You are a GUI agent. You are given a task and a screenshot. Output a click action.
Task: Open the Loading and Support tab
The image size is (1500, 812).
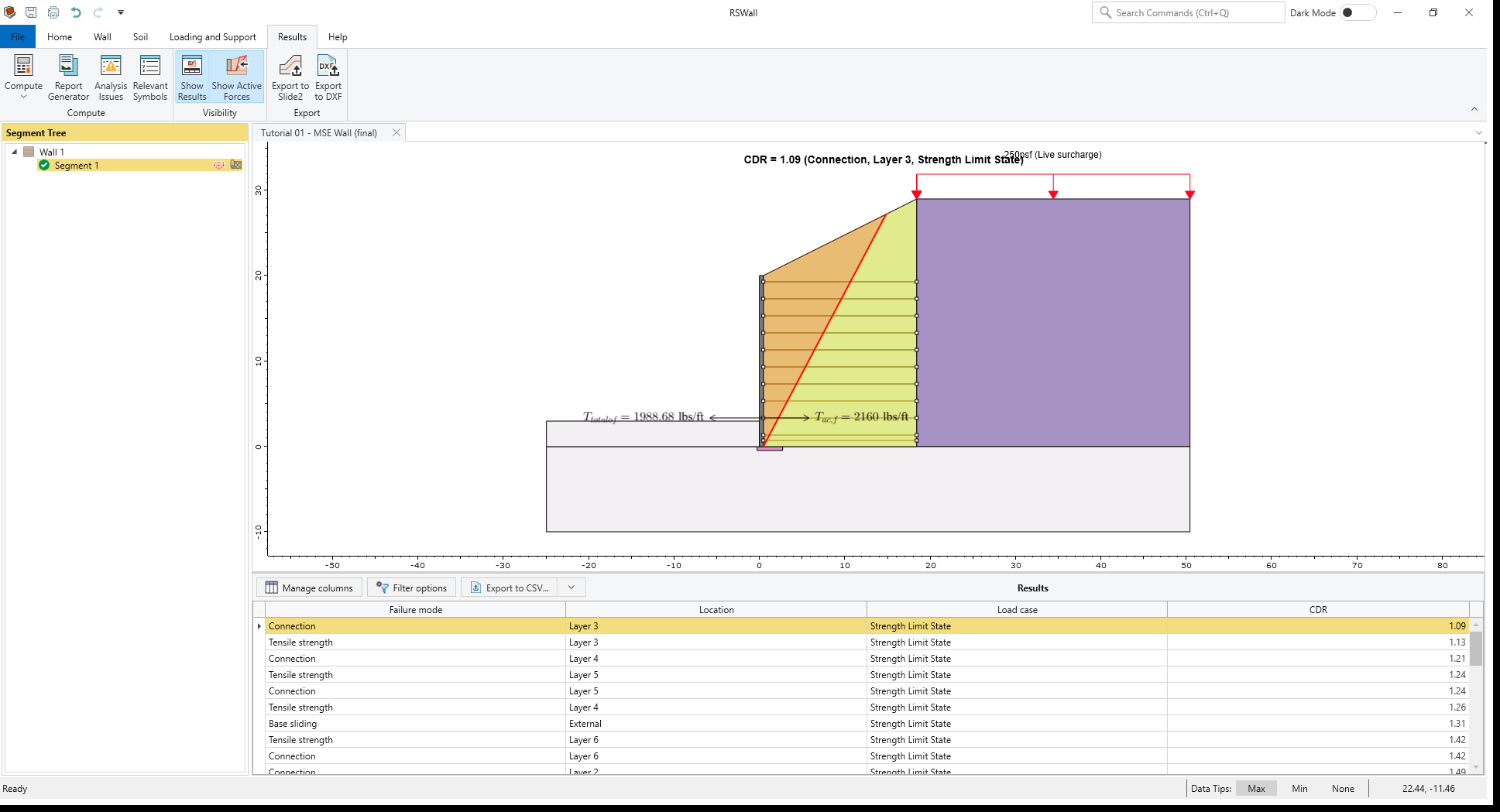pos(213,36)
